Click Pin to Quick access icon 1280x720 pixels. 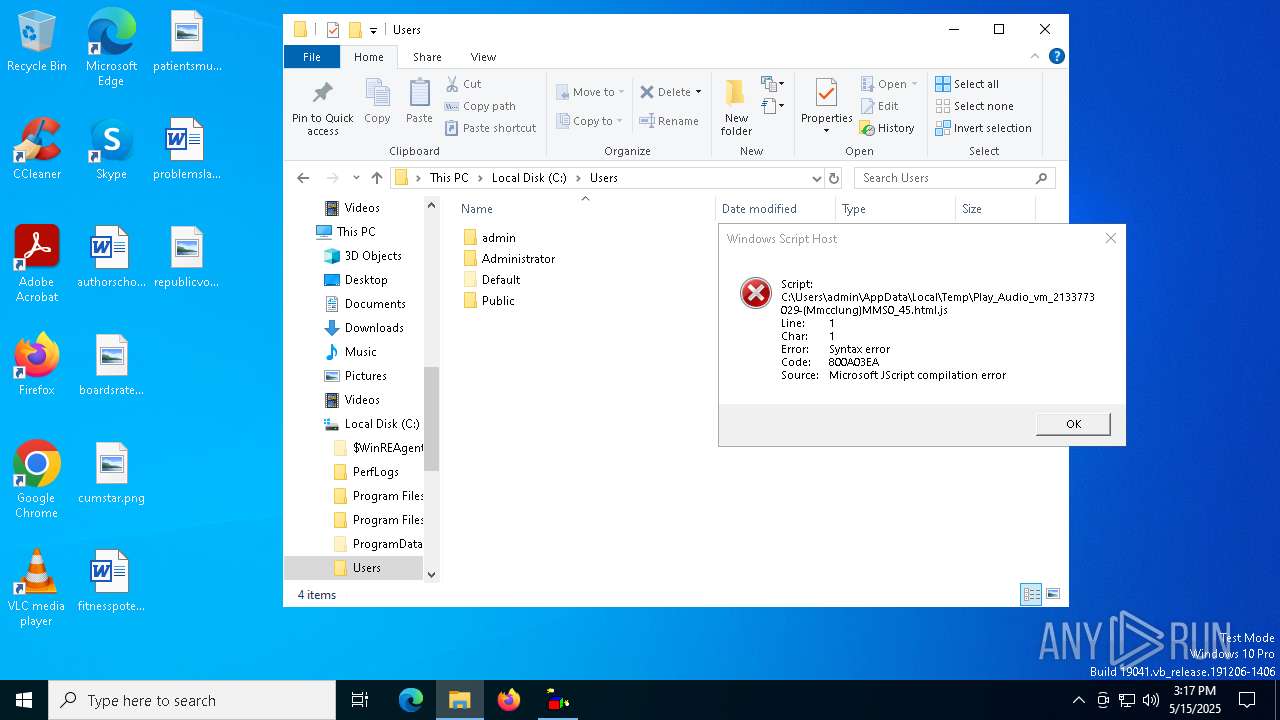coord(322,108)
